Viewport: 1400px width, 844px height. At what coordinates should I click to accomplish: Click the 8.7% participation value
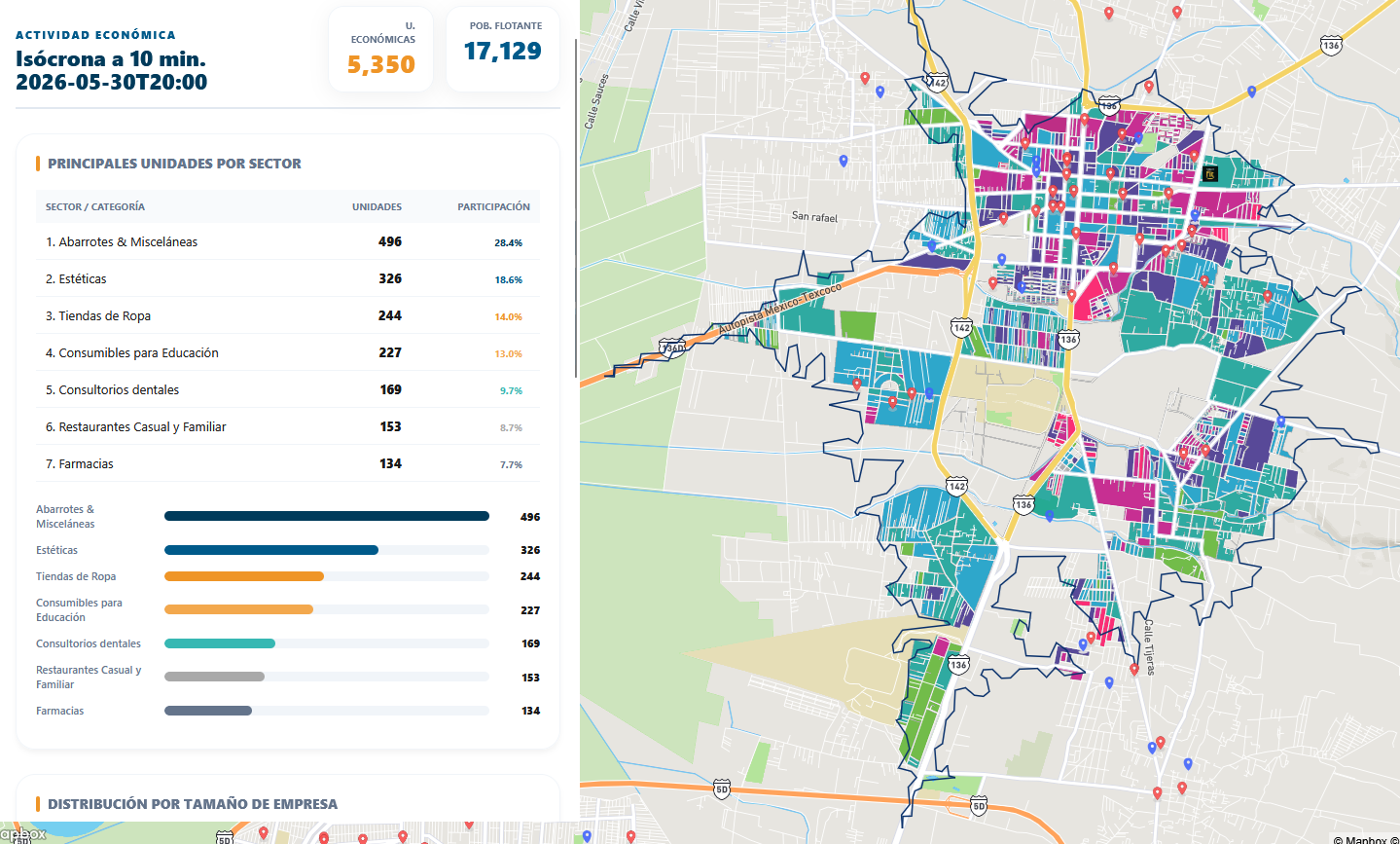tap(511, 428)
